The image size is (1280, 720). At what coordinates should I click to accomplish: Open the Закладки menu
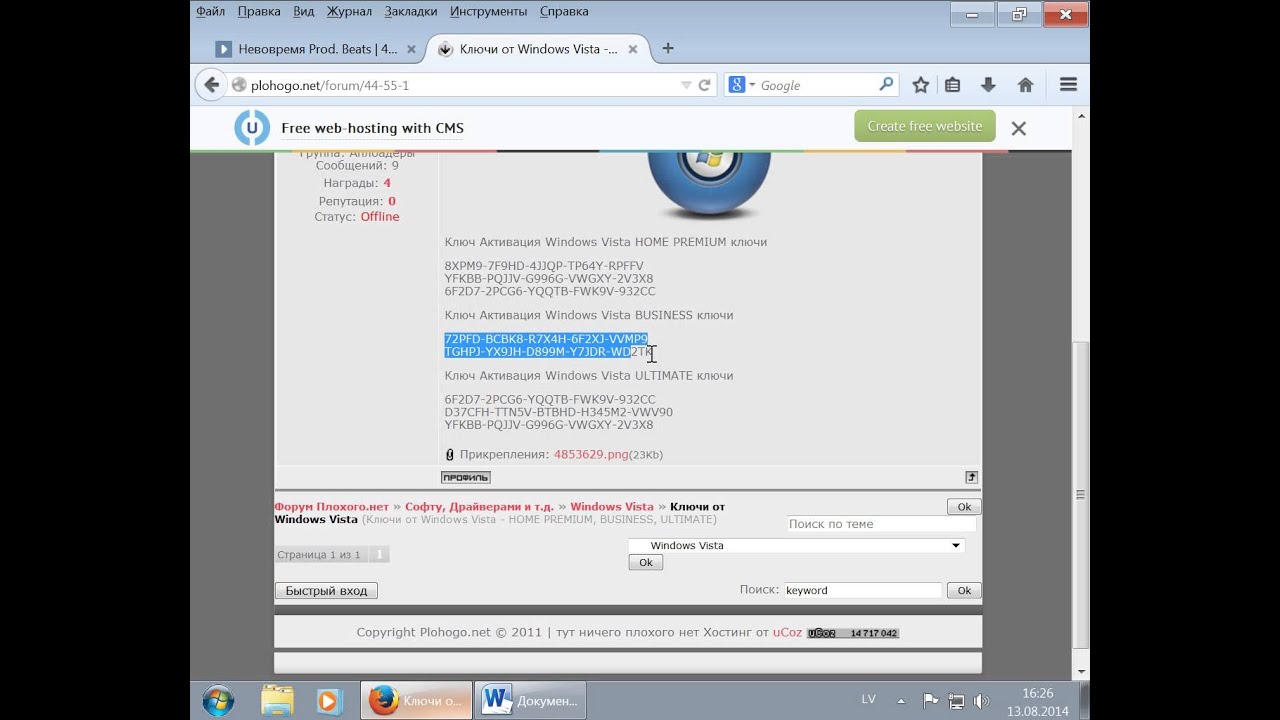click(x=410, y=11)
